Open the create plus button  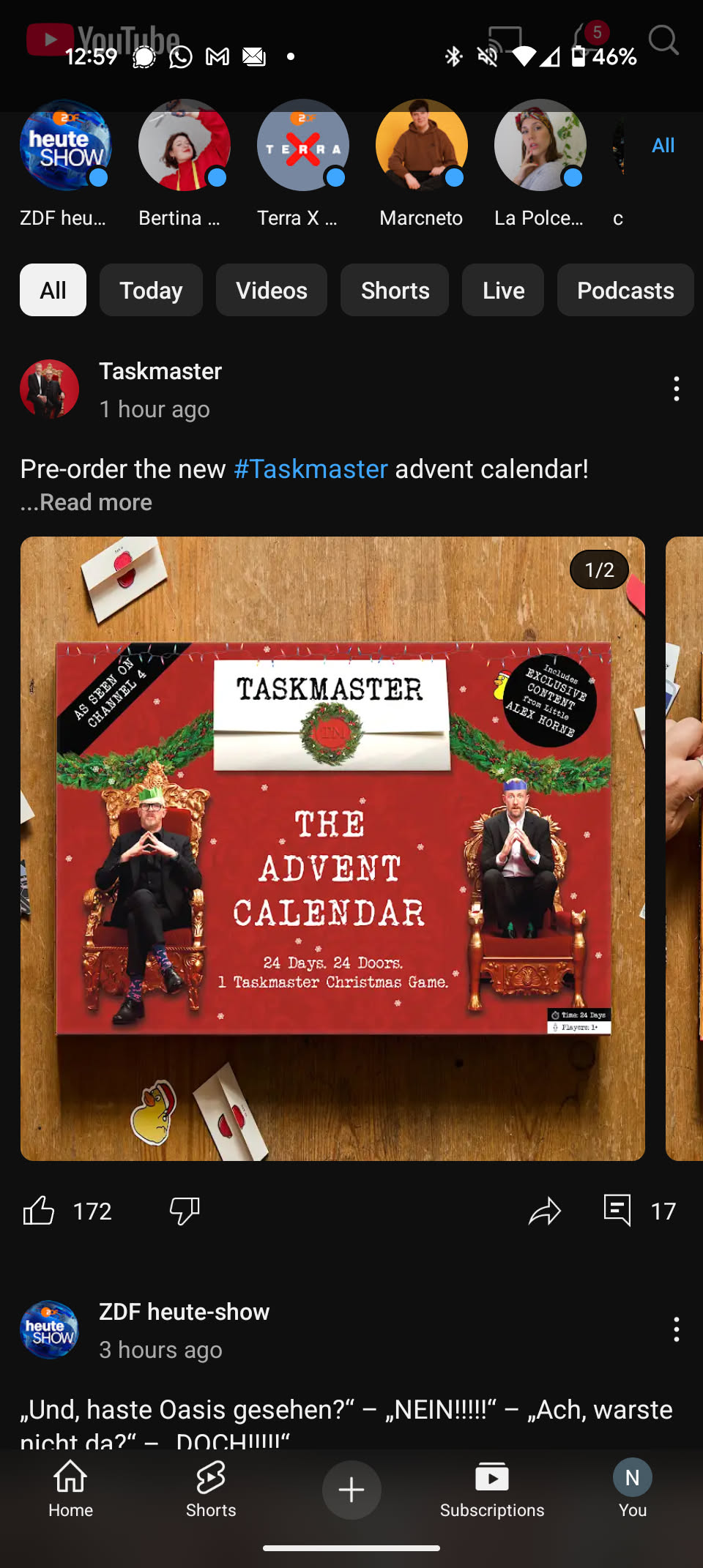(351, 1489)
